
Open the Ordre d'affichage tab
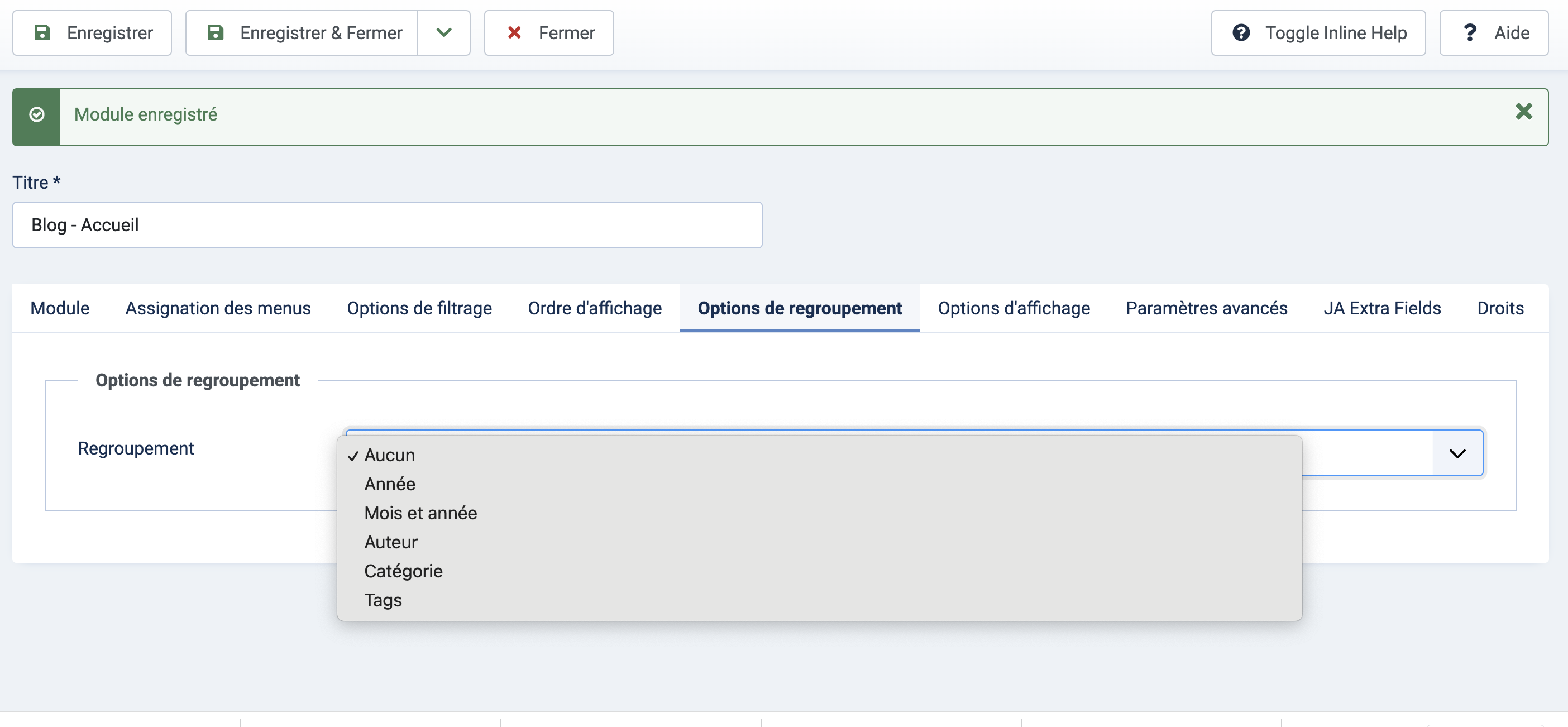coord(594,308)
